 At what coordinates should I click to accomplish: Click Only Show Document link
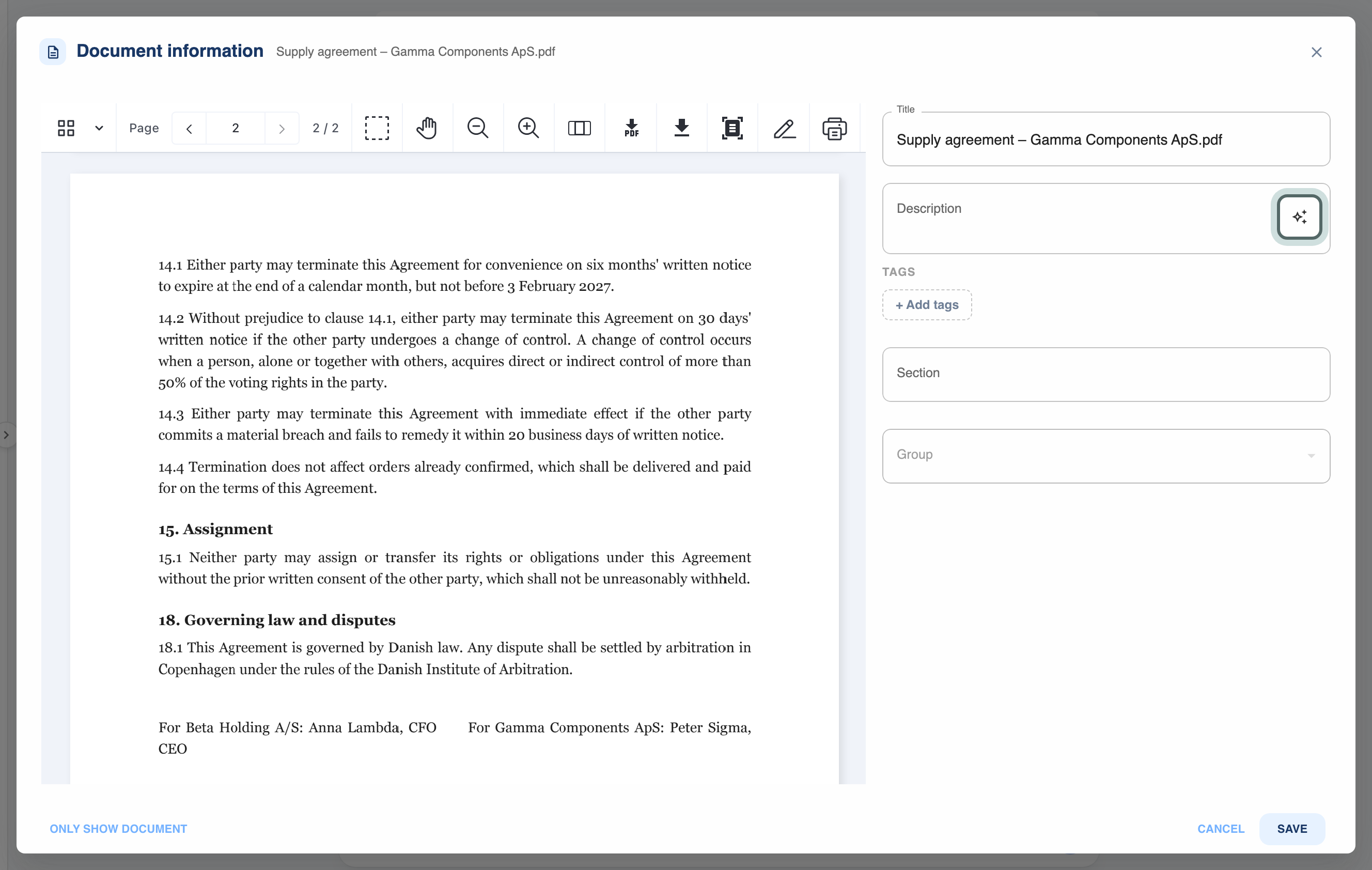pyautogui.click(x=118, y=828)
